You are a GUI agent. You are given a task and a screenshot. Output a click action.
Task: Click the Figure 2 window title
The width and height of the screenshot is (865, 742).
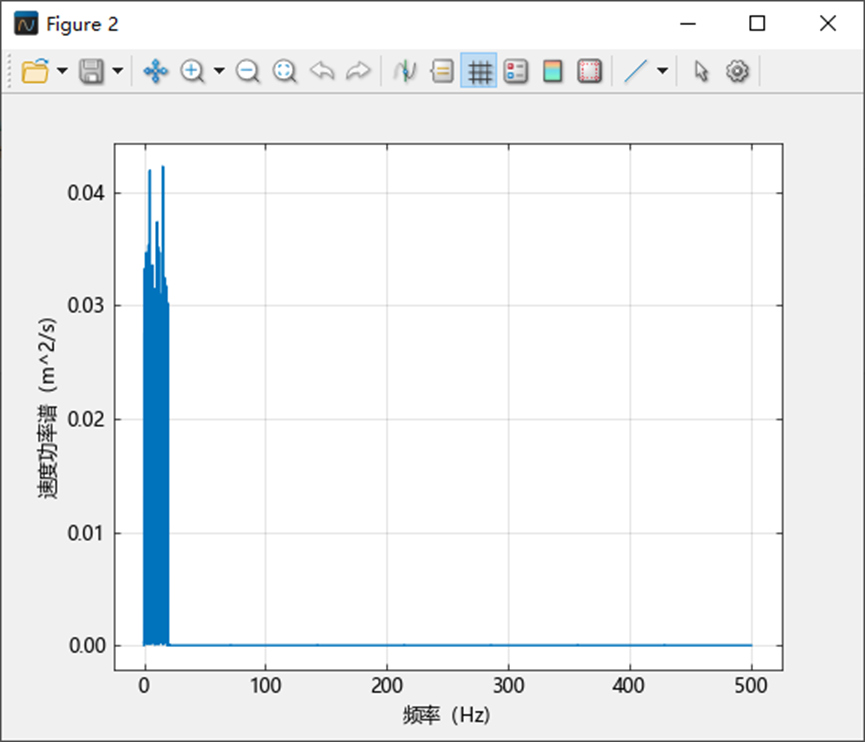(x=82, y=24)
